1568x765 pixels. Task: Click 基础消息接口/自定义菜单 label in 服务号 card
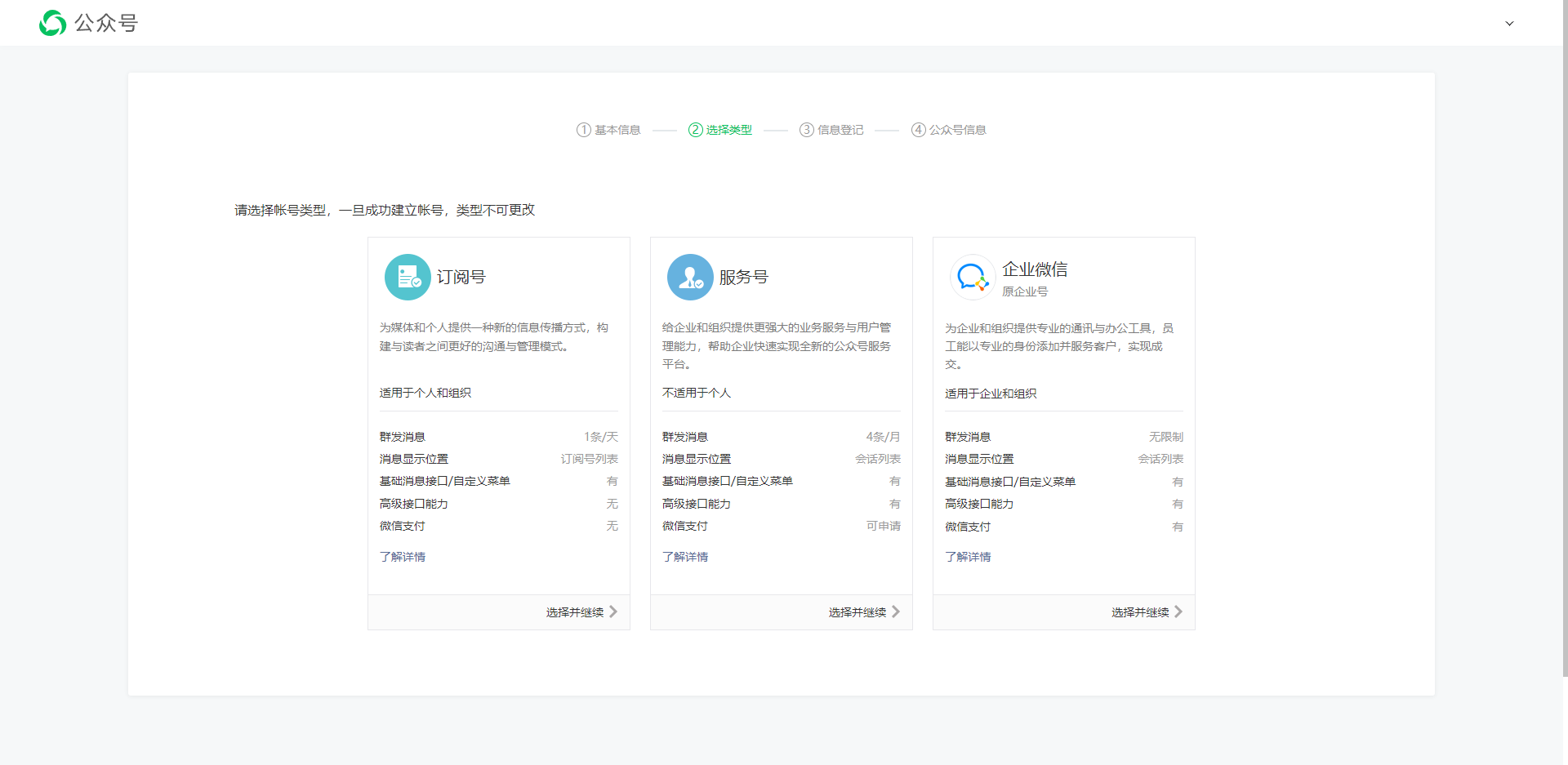click(728, 481)
